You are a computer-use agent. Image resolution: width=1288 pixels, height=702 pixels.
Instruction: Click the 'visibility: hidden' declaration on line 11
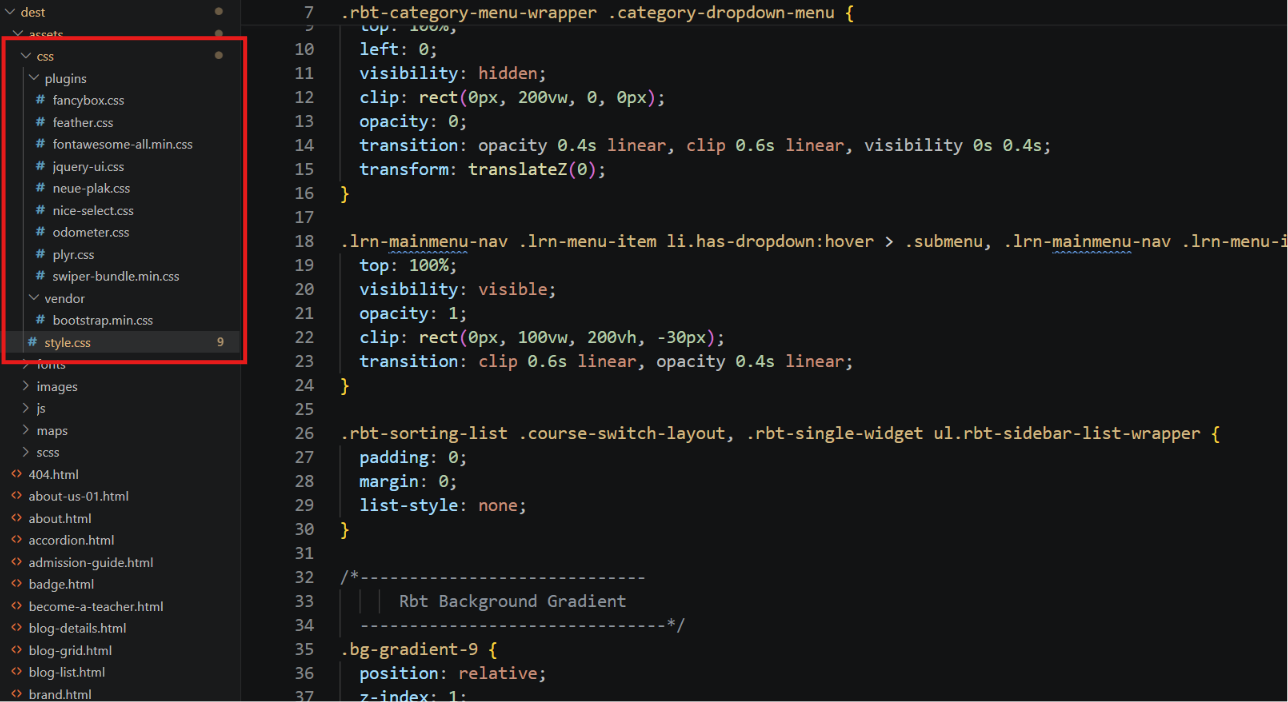[454, 73]
